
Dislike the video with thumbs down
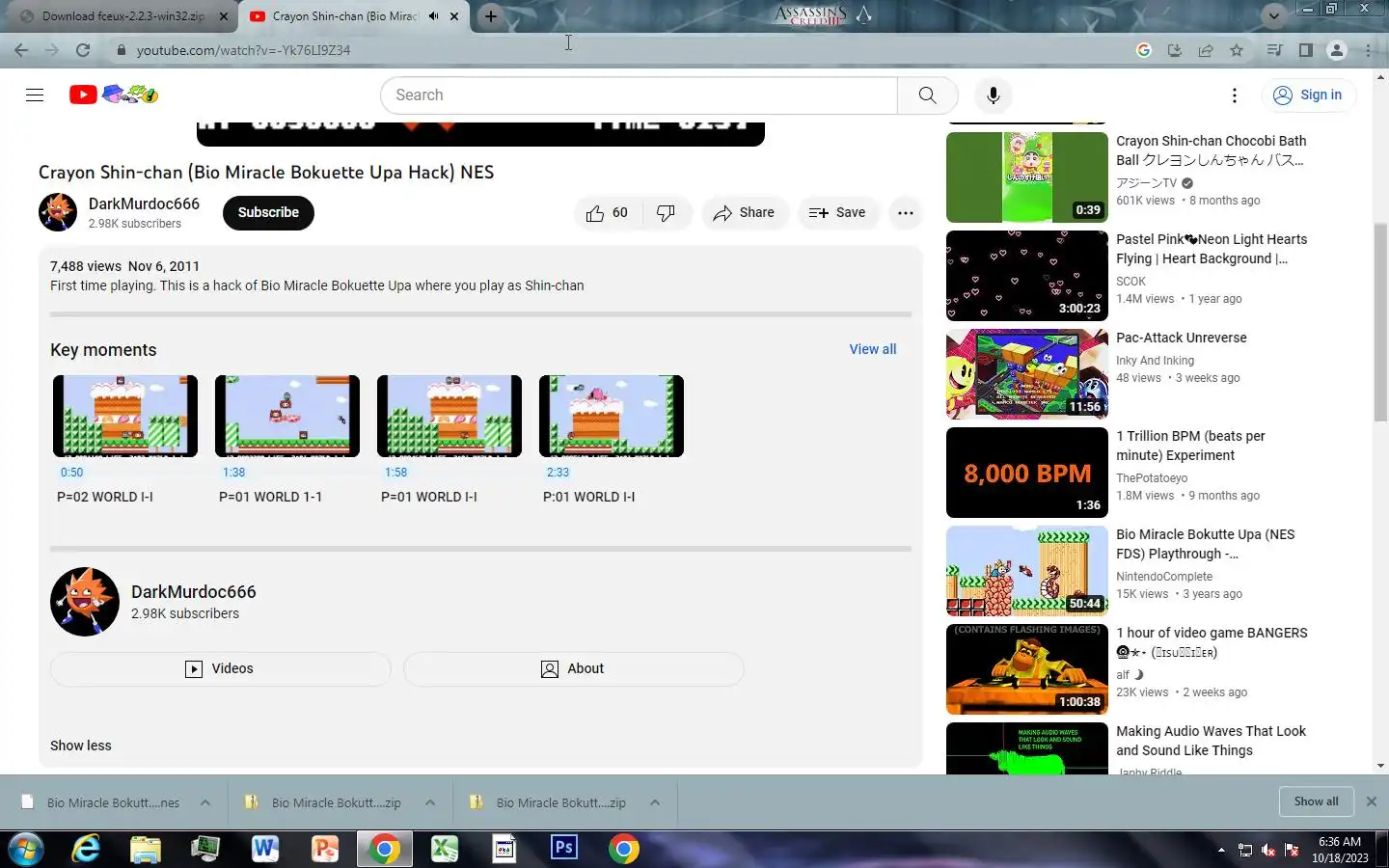pyautogui.click(x=667, y=212)
